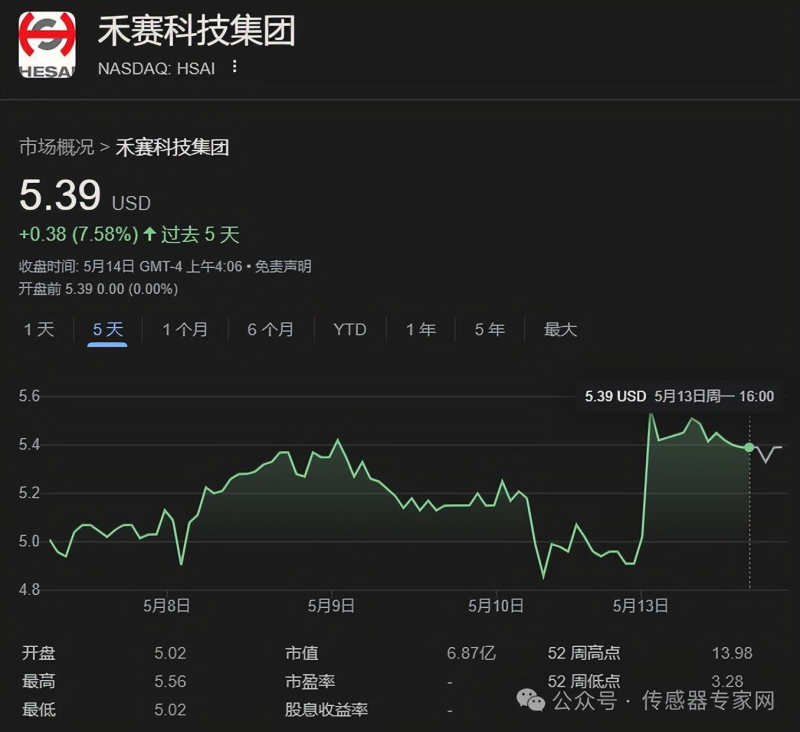Click the 5.6 price axis label
The image size is (800, 732).
[29, 396]
